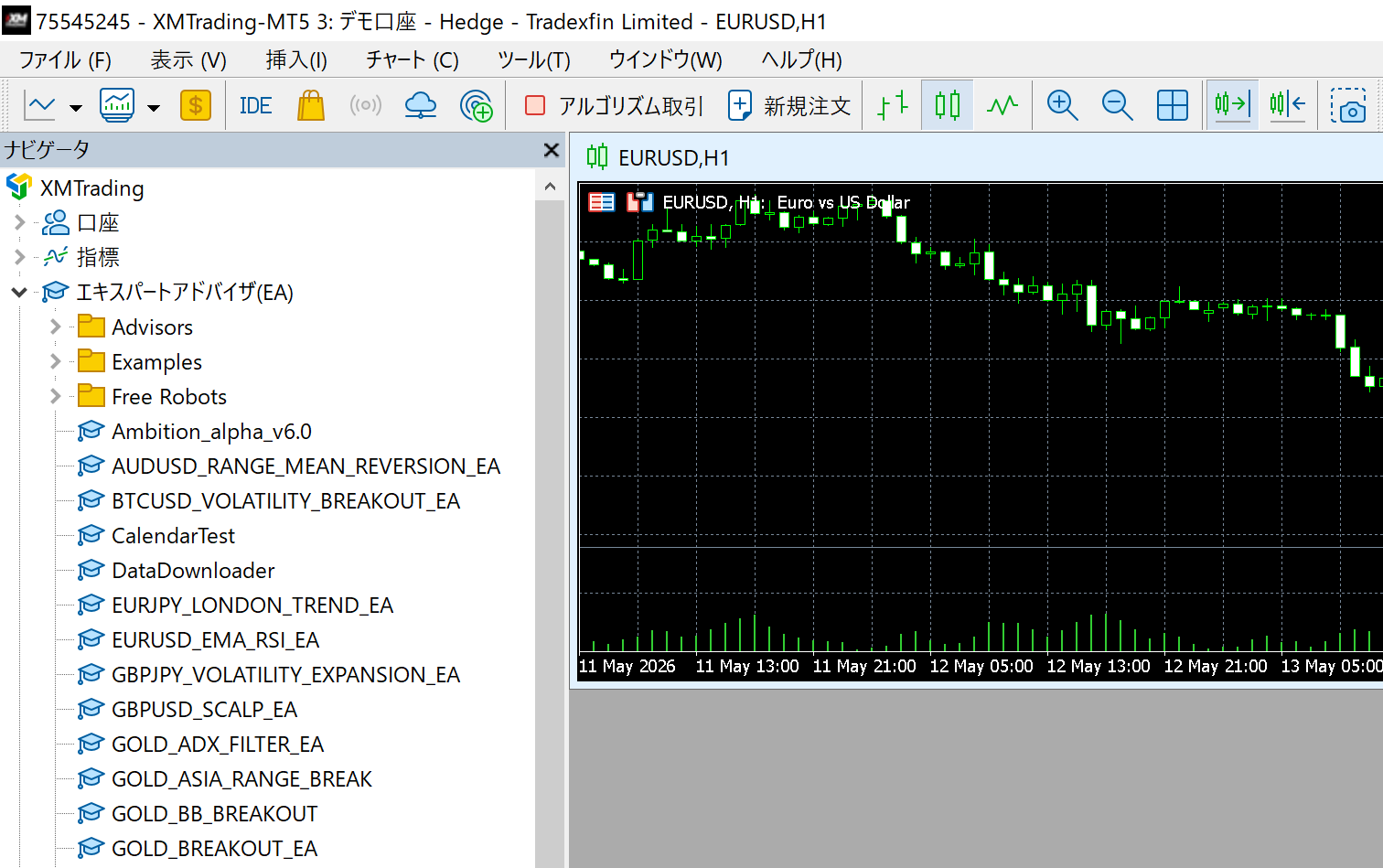Open the chart profiles icon
The height and width of the screenshot is (868, 1383).
(117, 106)
